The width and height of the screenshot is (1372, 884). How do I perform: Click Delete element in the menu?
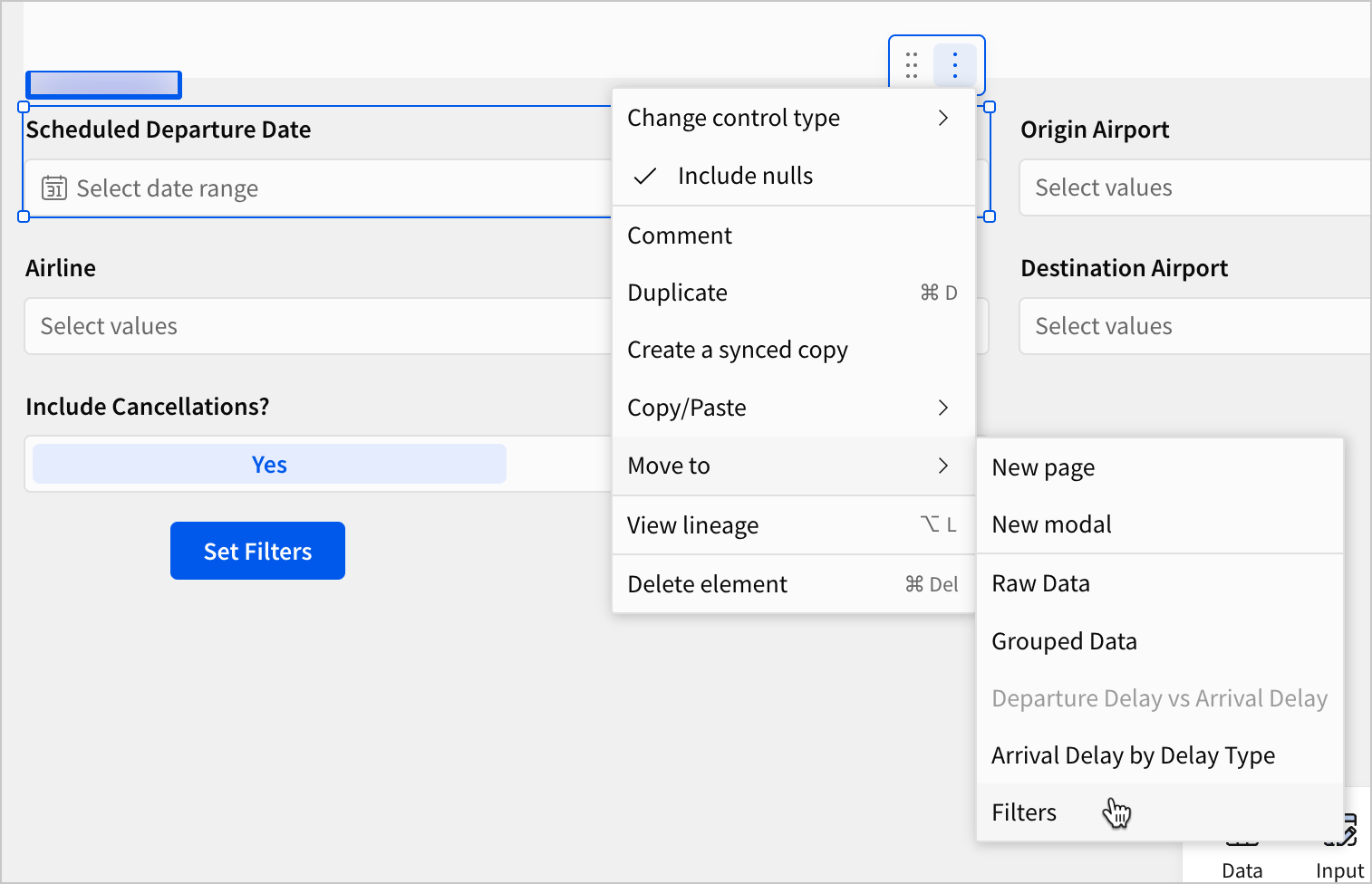[x=707, y=585]
